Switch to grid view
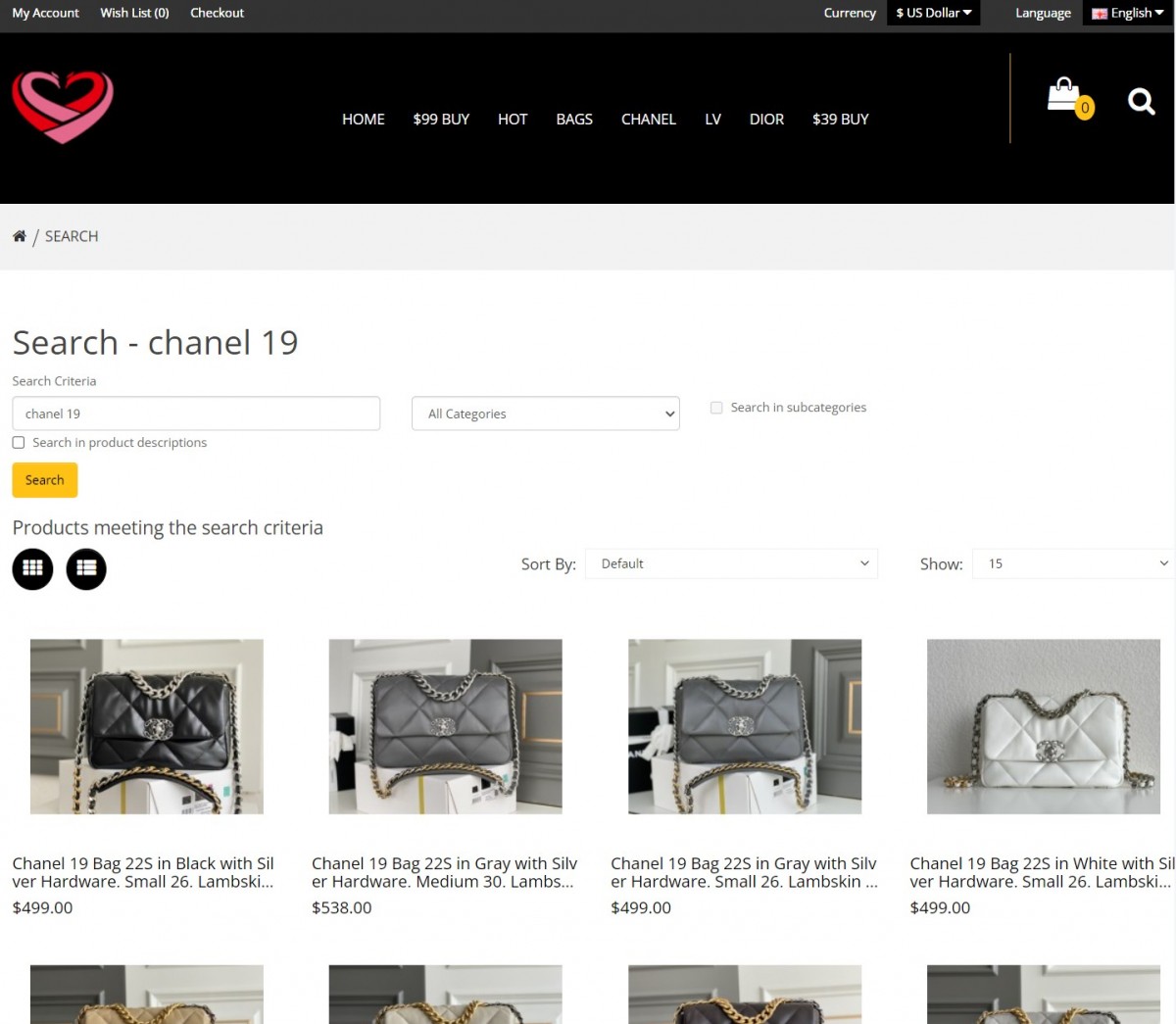 [32, 568]
